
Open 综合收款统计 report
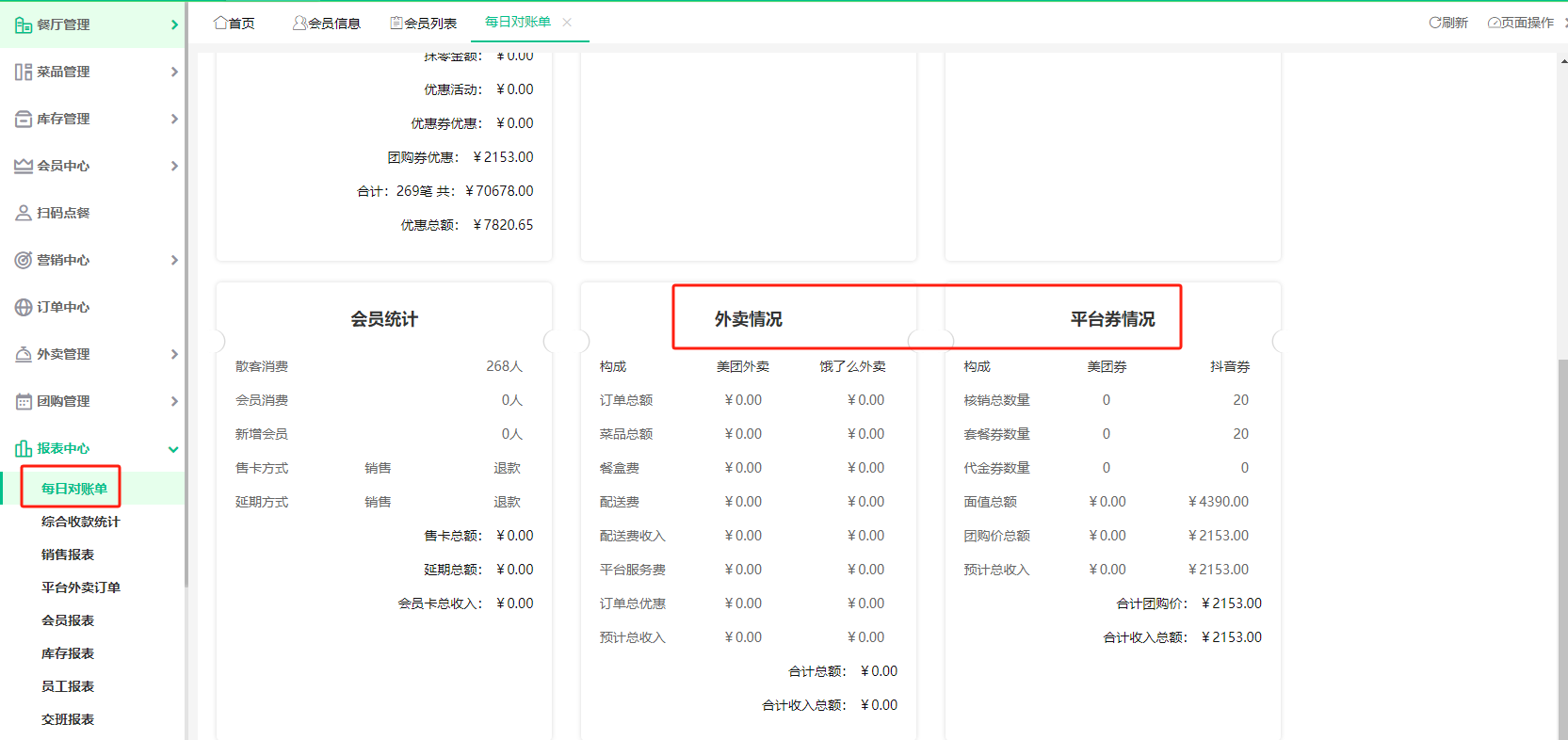pos(81,522)
